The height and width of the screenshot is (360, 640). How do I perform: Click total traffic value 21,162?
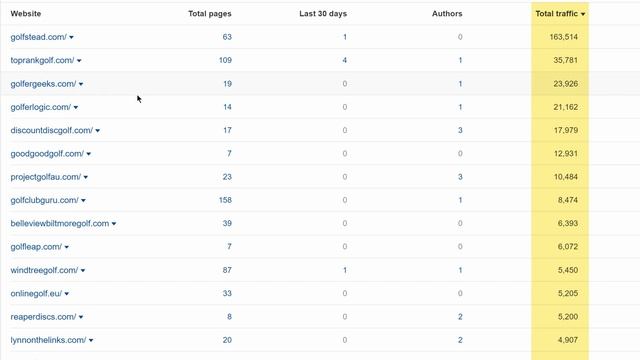(566, 107)
